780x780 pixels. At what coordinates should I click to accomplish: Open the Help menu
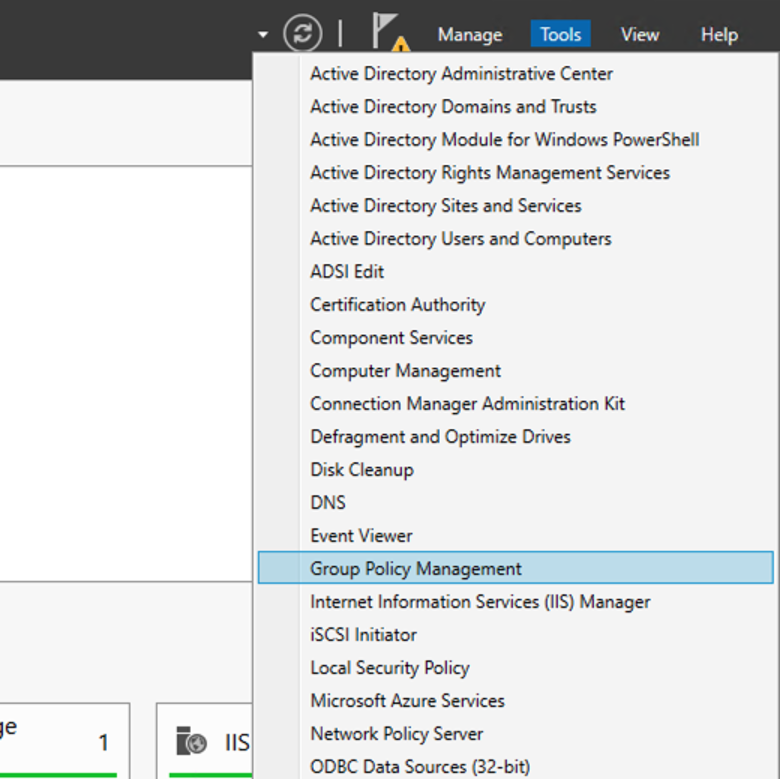pyautogui.click(x=718, y=34)
